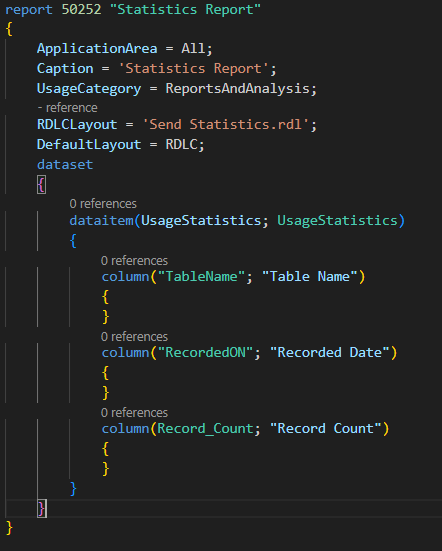
Task: Click '0 references' above the Record_Count column
Action: coord(134,413)
